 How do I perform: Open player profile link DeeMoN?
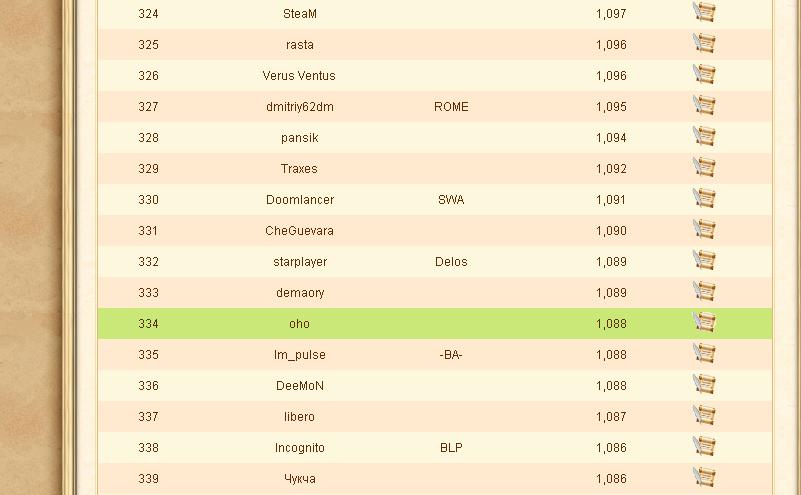pos(300,386)
